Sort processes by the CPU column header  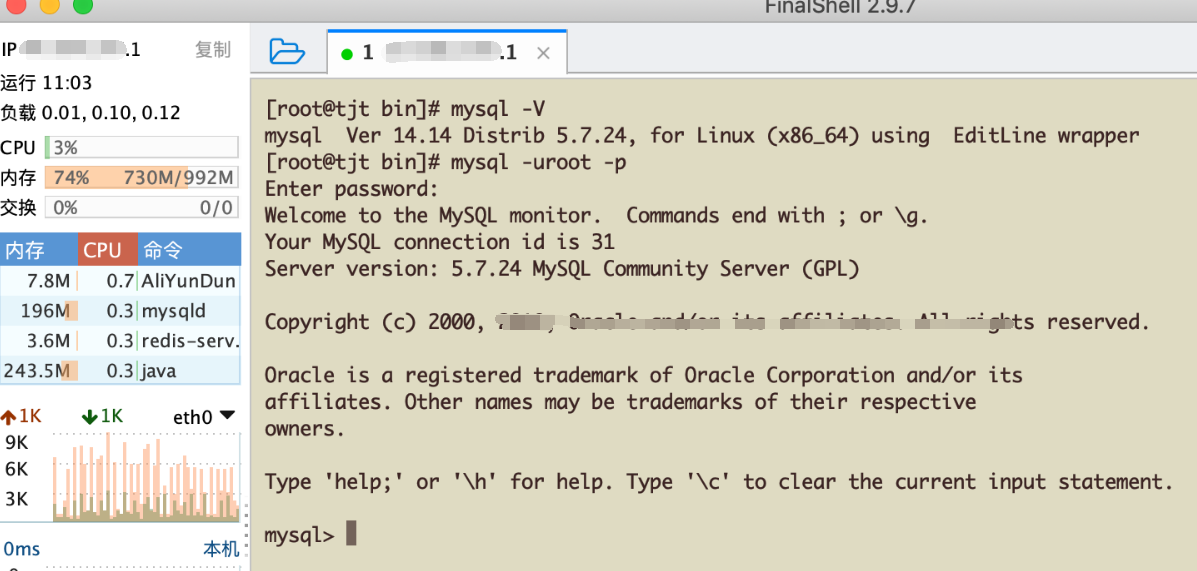(x=103, y=250)
